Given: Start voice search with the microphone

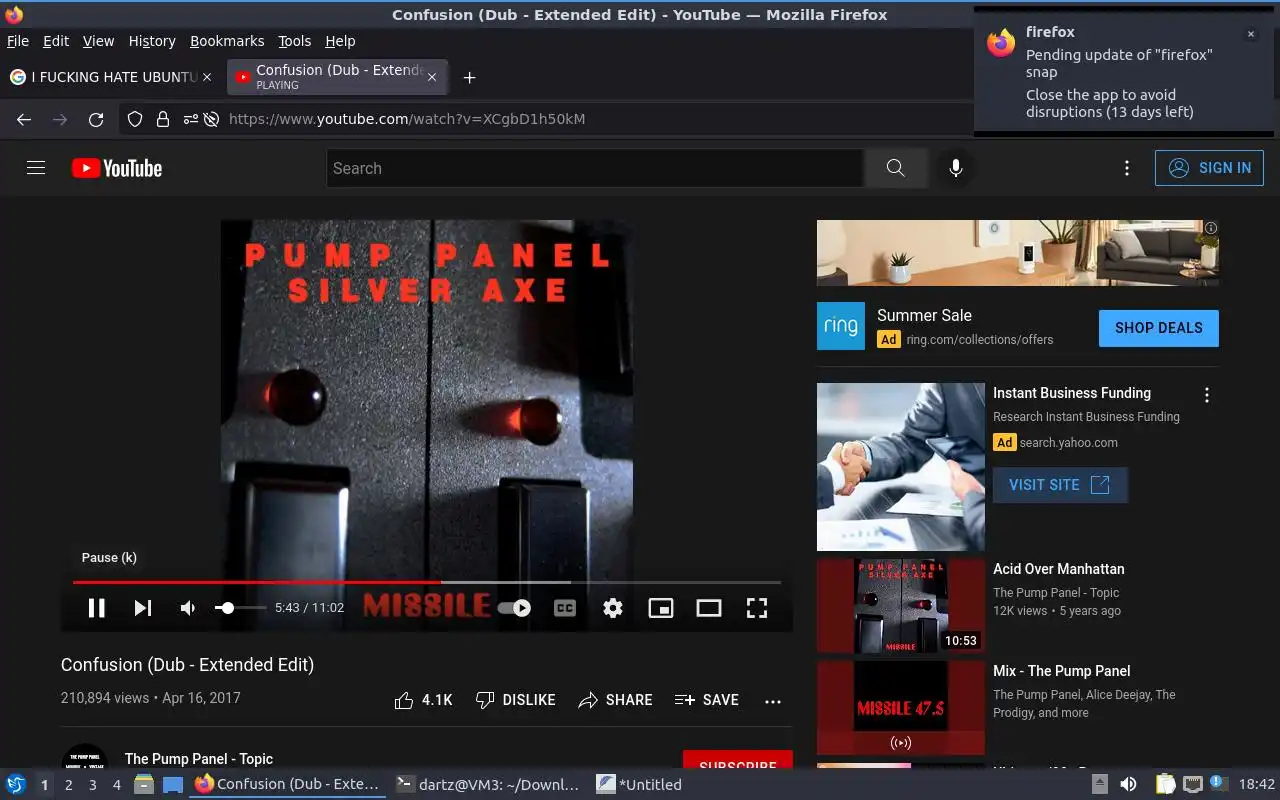Looking at the screenshot, I should pyautogui.click(x=956, y=168).
